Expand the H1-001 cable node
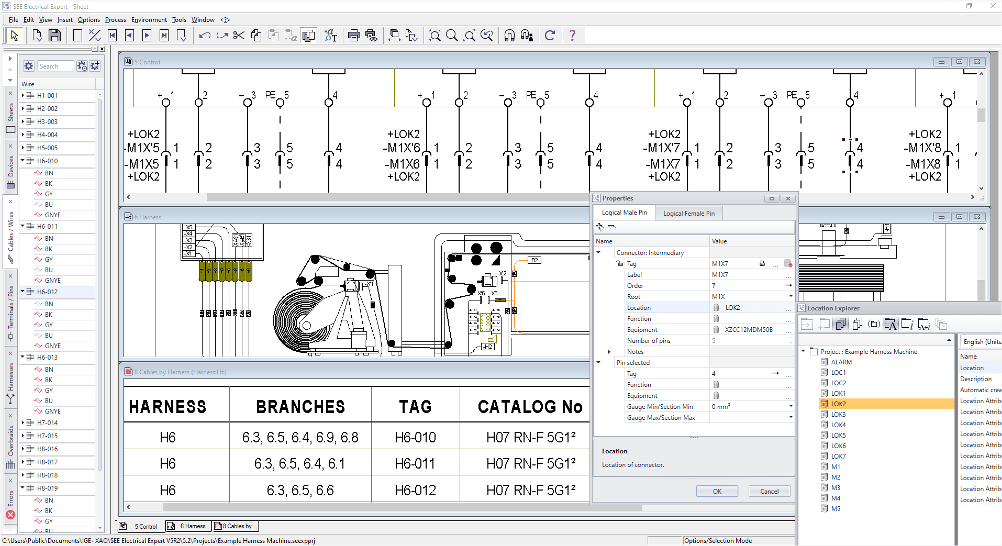 tap(22, 95)
